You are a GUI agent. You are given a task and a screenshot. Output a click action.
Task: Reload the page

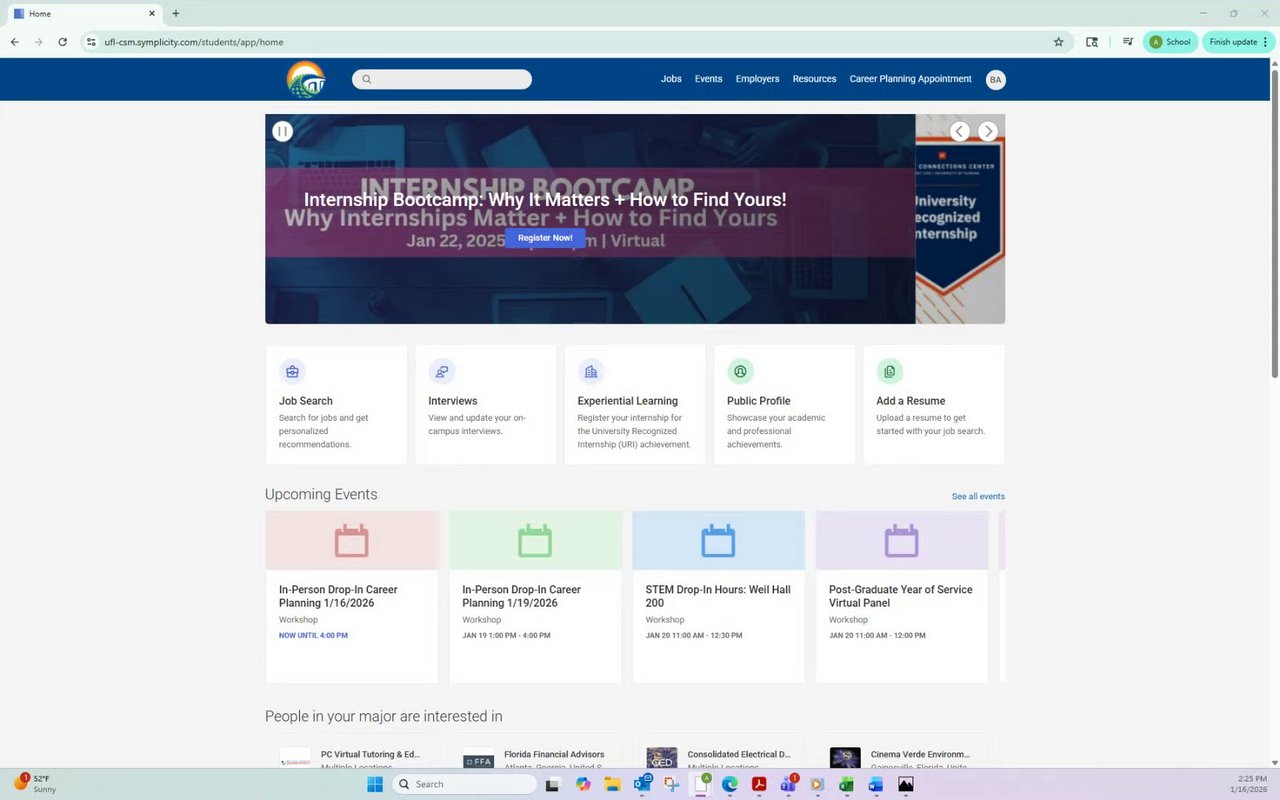[62, 42]
